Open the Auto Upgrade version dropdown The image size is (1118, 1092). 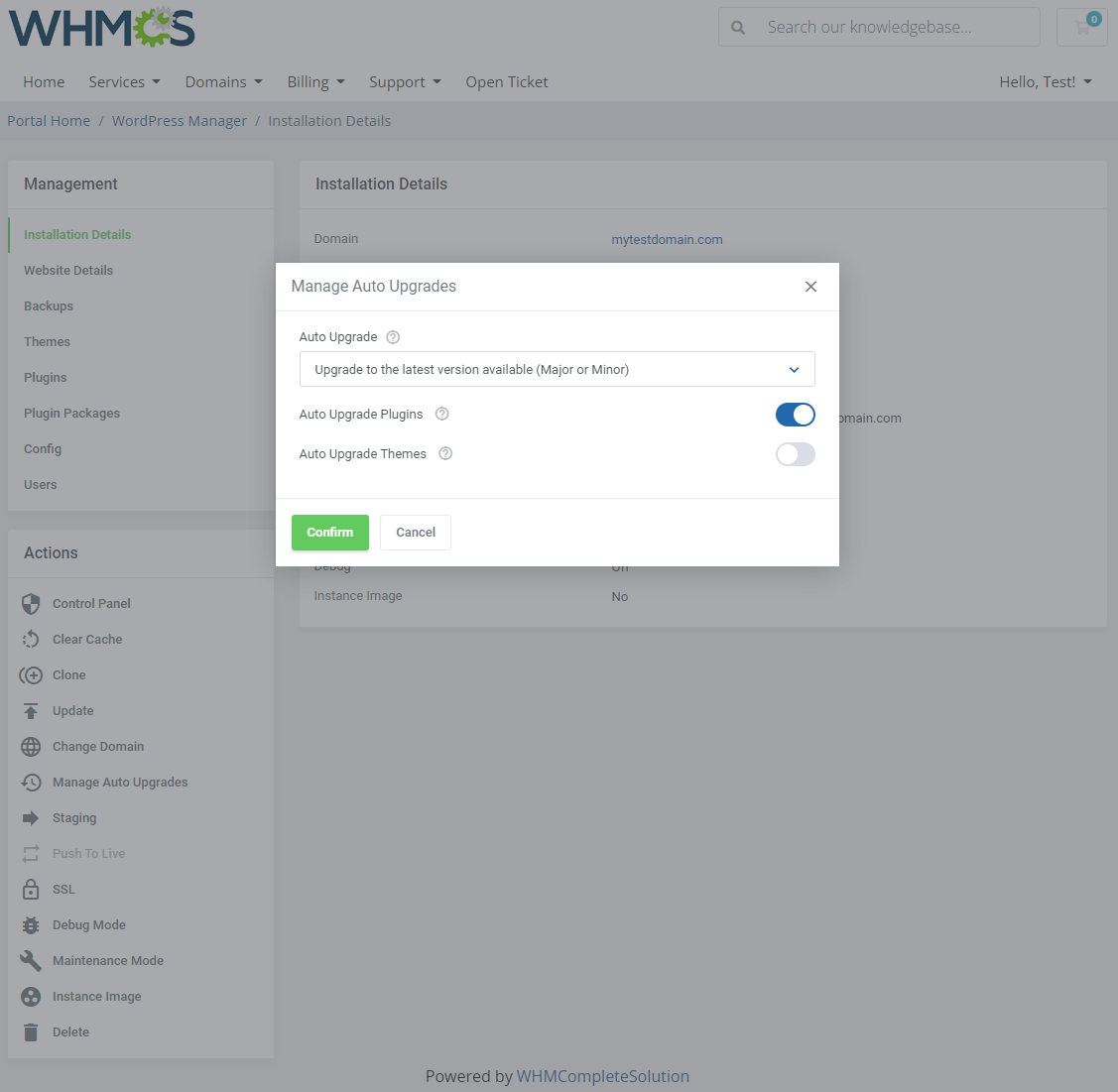point(557,368)
